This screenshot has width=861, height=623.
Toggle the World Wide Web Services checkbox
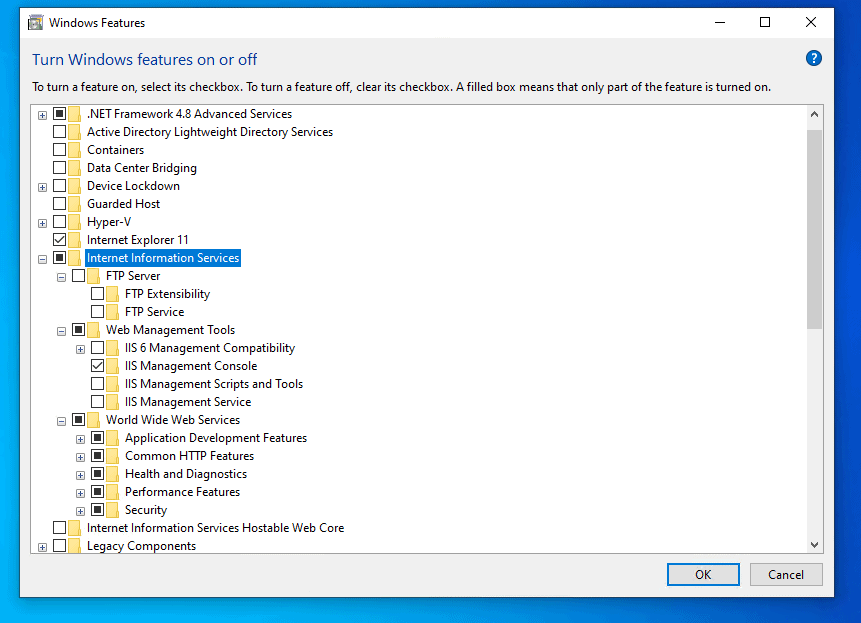pos(79,420)
